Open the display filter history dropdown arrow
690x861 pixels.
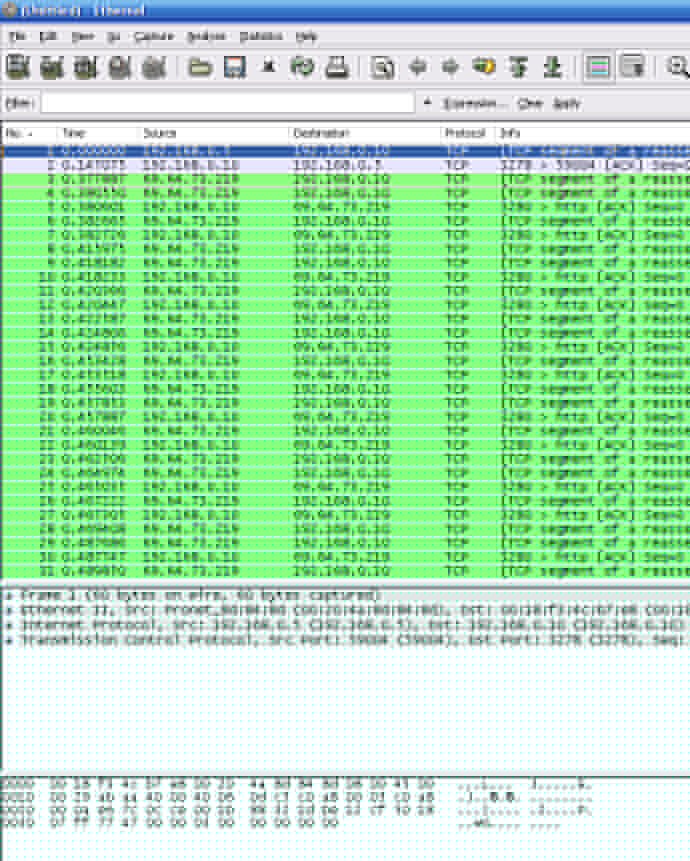pos(428,103)
